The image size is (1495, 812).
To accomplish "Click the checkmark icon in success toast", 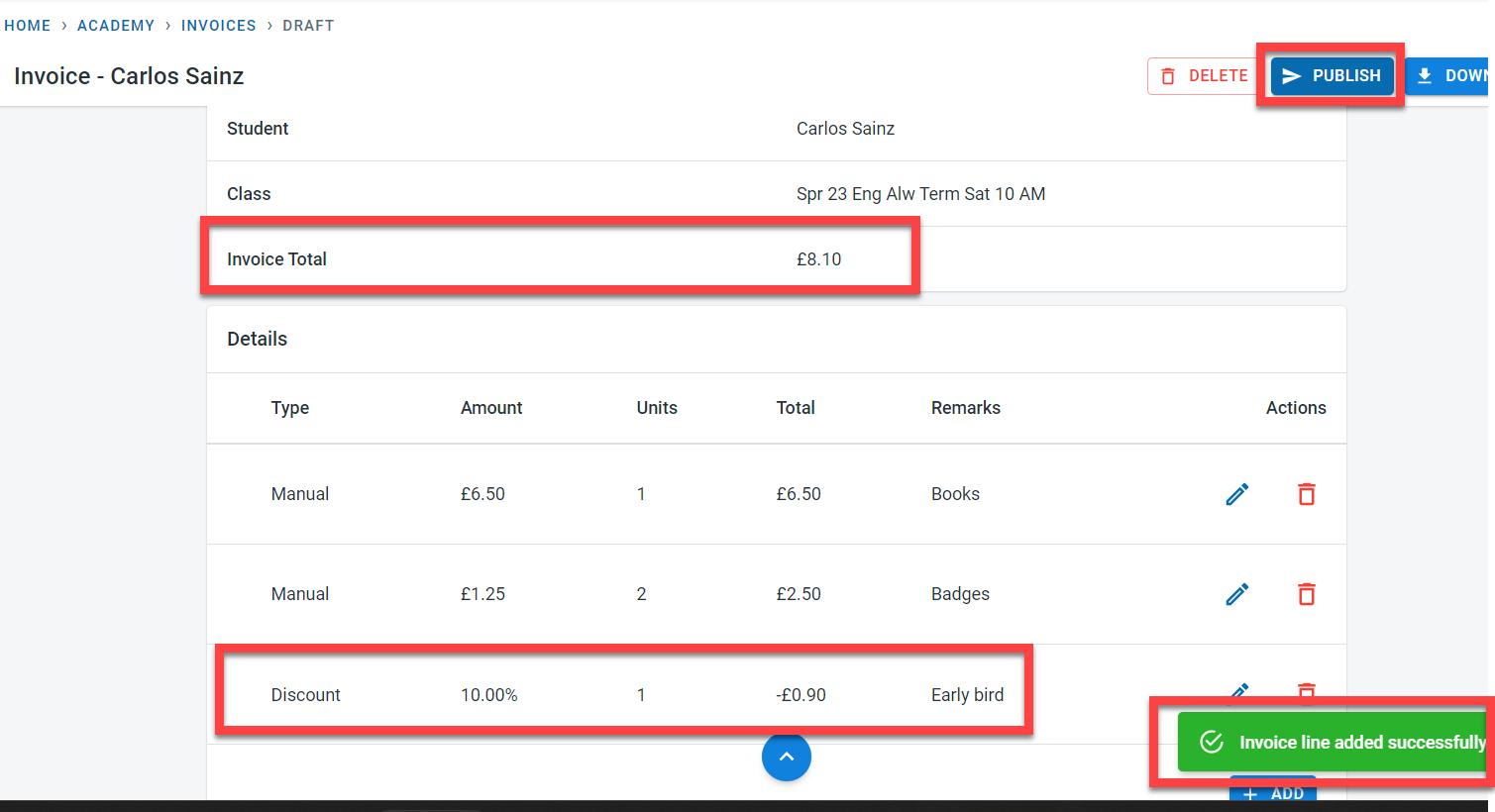I will click(x=1212, y=742).
